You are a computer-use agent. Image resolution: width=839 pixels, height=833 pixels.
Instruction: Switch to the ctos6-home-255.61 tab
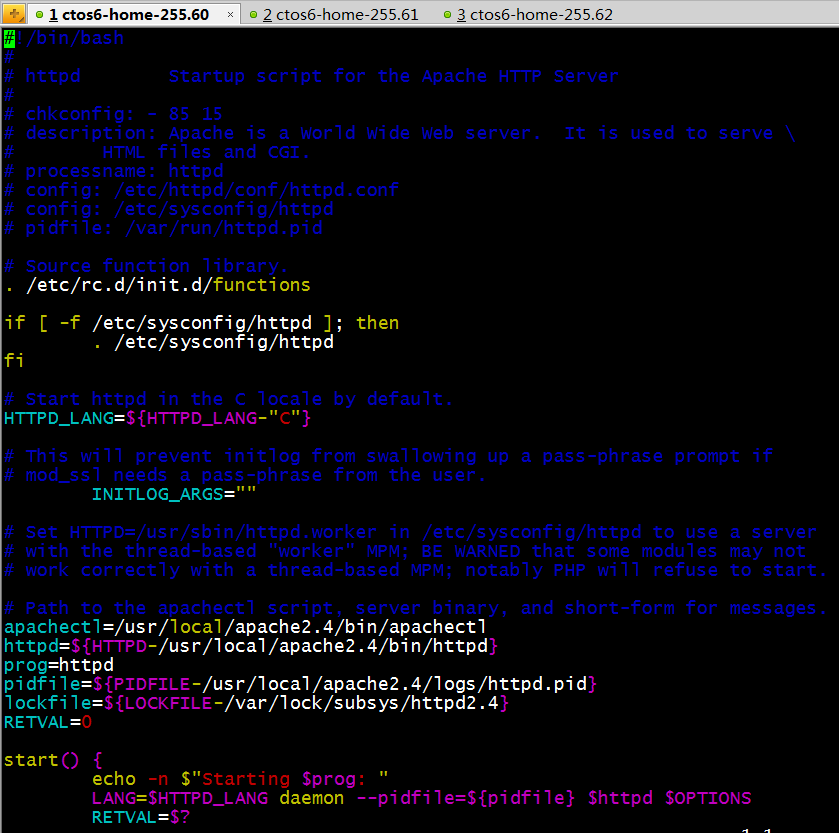(x=341, y=14)
